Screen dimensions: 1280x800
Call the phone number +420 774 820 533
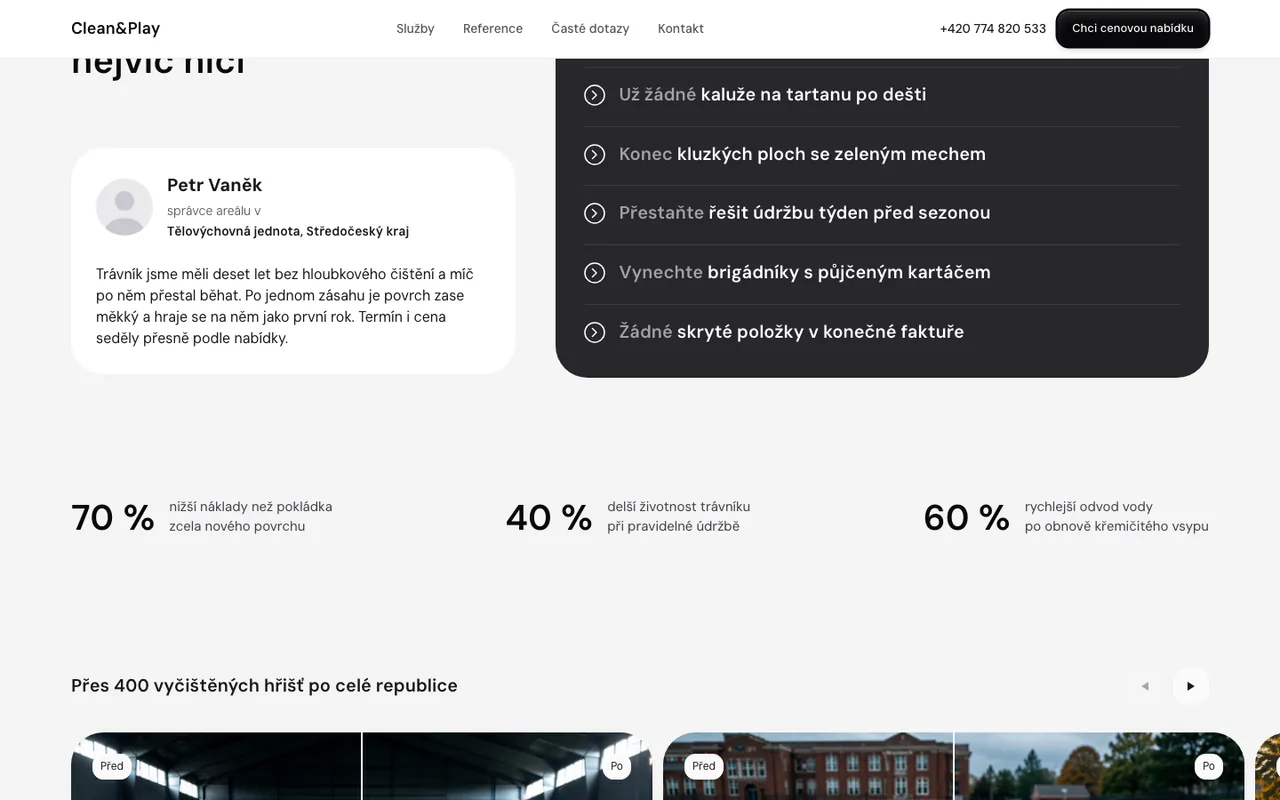click(993, 29)
